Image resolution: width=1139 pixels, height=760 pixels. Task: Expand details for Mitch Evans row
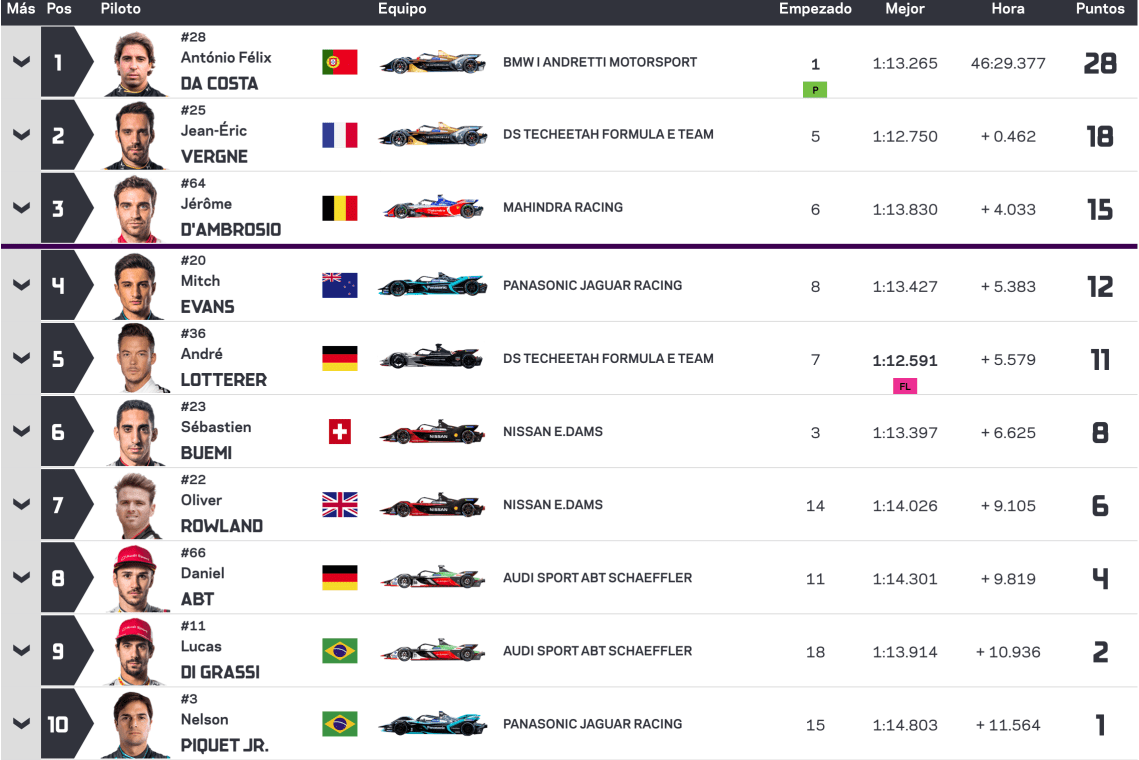[x=20, y=285]
